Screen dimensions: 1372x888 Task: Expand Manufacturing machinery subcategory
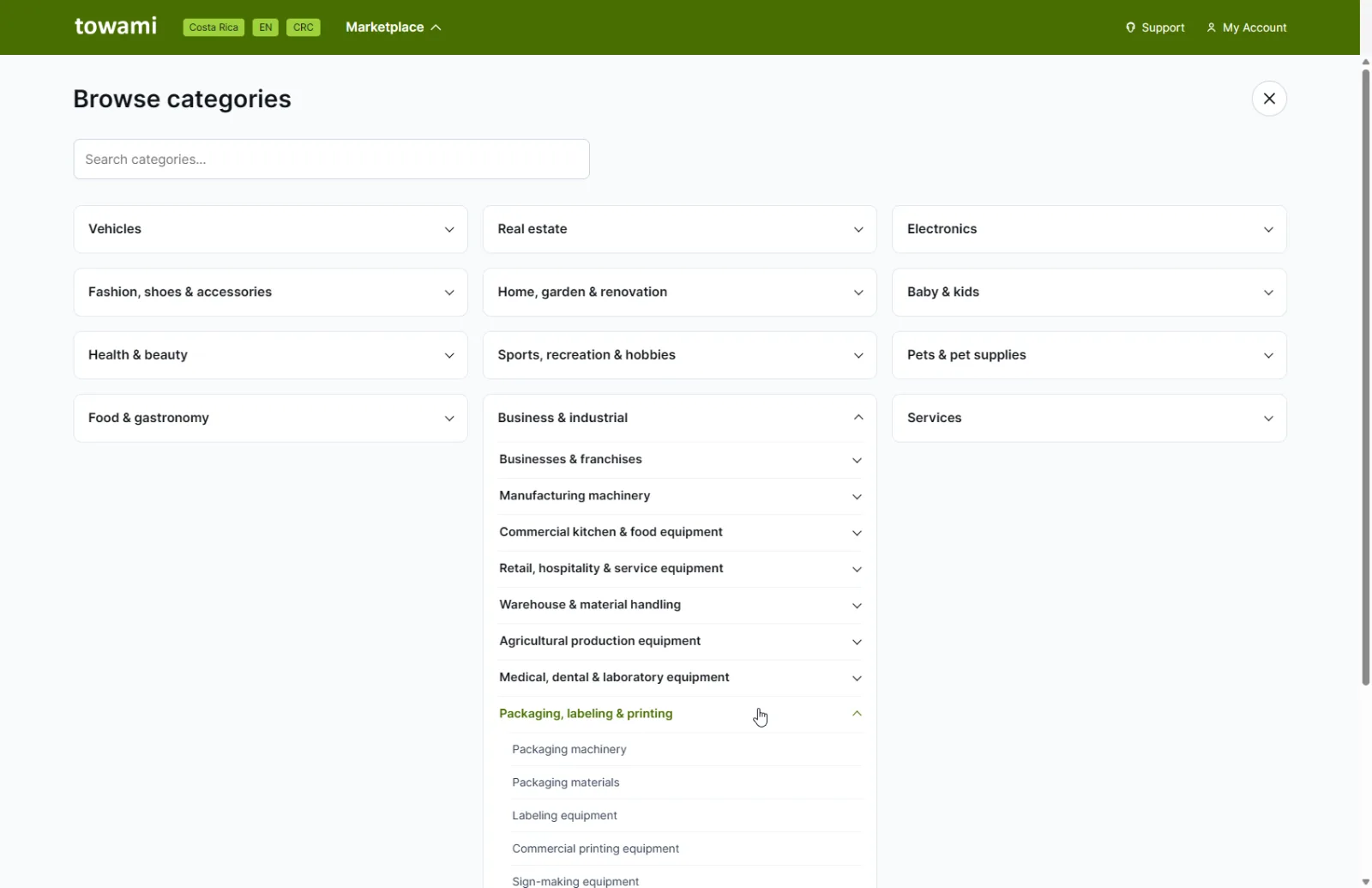pos(680,496)
